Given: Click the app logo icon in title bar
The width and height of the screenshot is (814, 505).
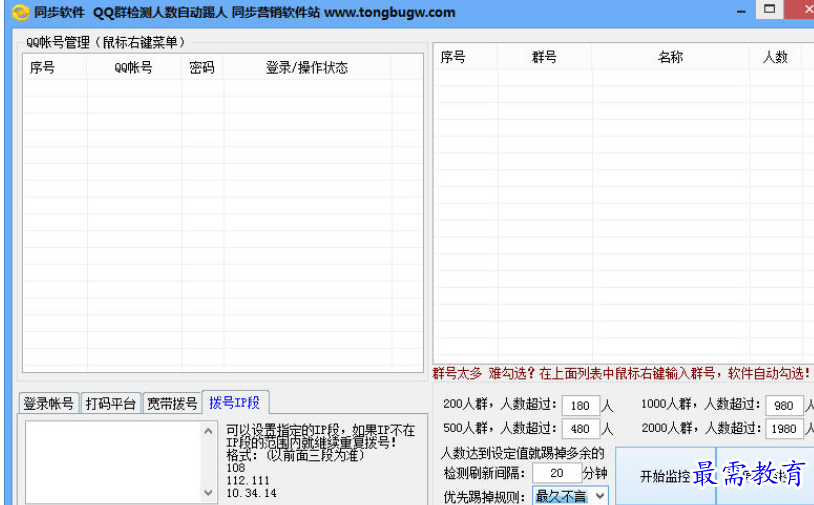Looking at the screenshot, I should pyautogui.click(x=20, y=12).
